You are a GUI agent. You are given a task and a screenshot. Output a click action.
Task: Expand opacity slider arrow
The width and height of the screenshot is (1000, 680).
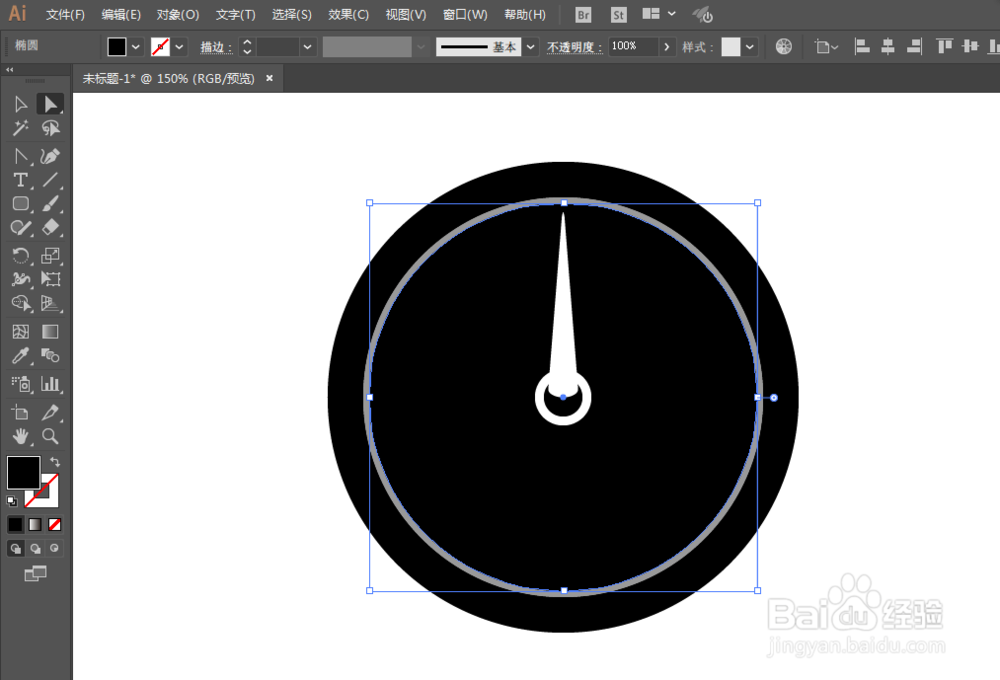tap(666, 47)
